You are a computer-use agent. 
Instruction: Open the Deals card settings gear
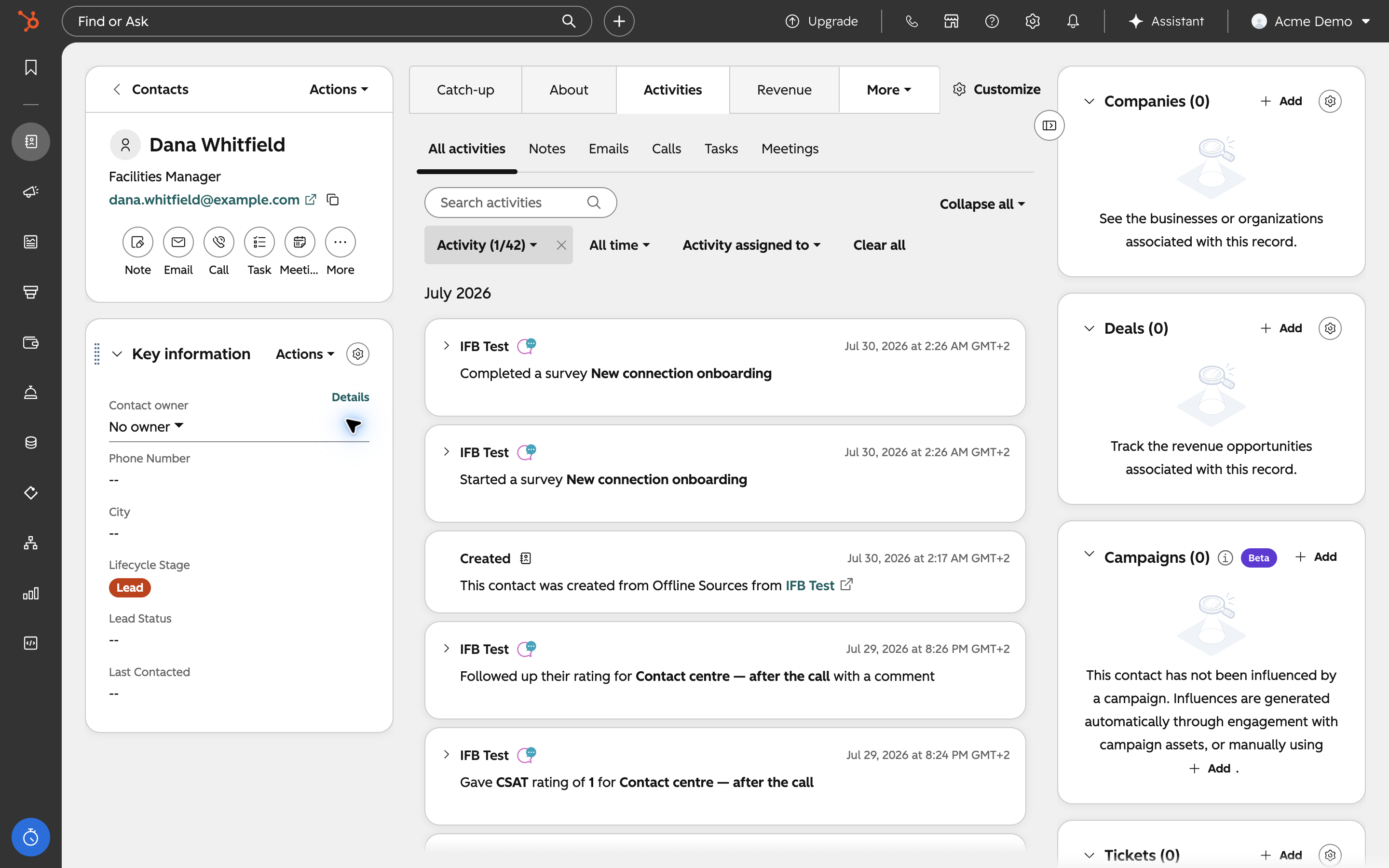[1330, 328]
